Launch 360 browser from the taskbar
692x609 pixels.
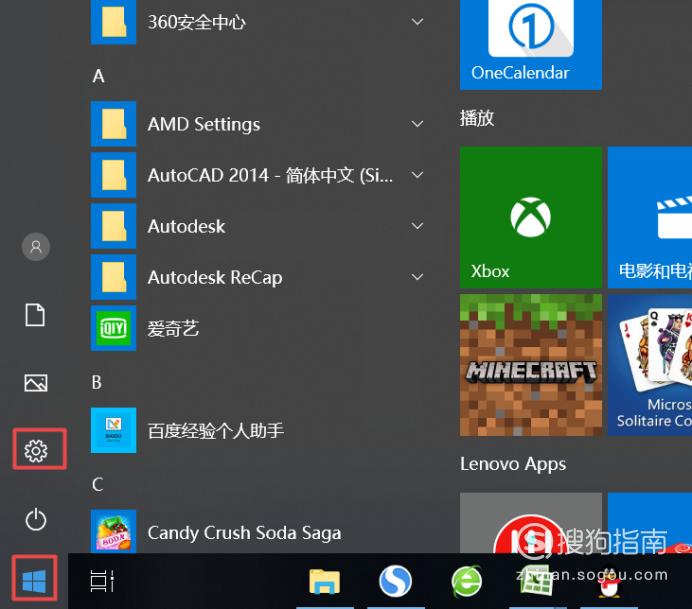pyautogui.click(x=466, y=581)
